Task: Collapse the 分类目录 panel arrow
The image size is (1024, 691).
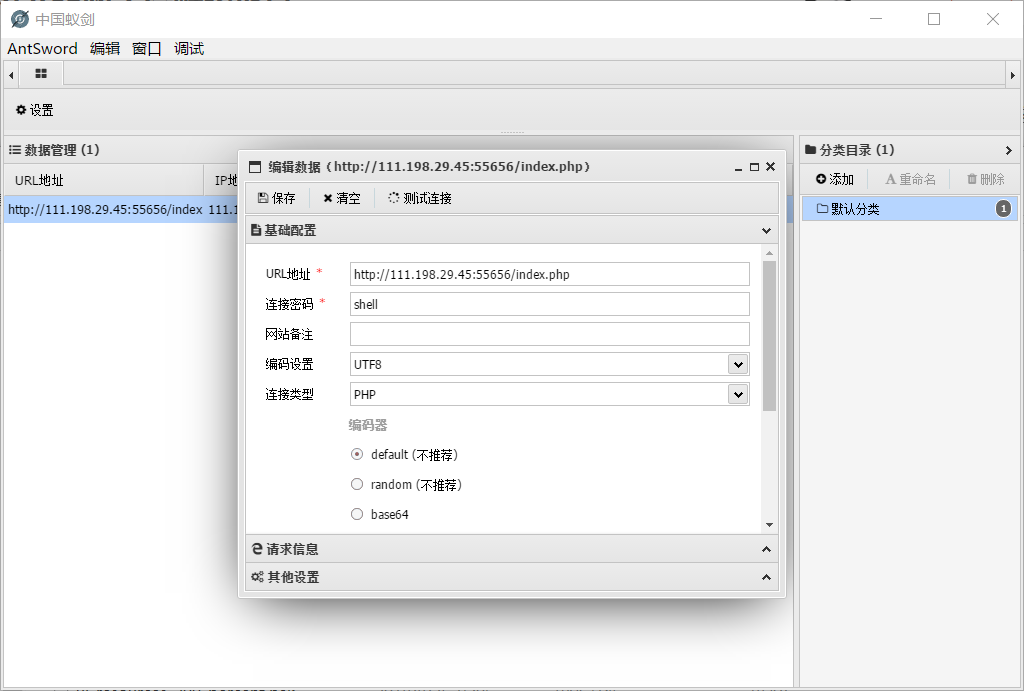Action: pyautogui.click(x=1008, y=150)
